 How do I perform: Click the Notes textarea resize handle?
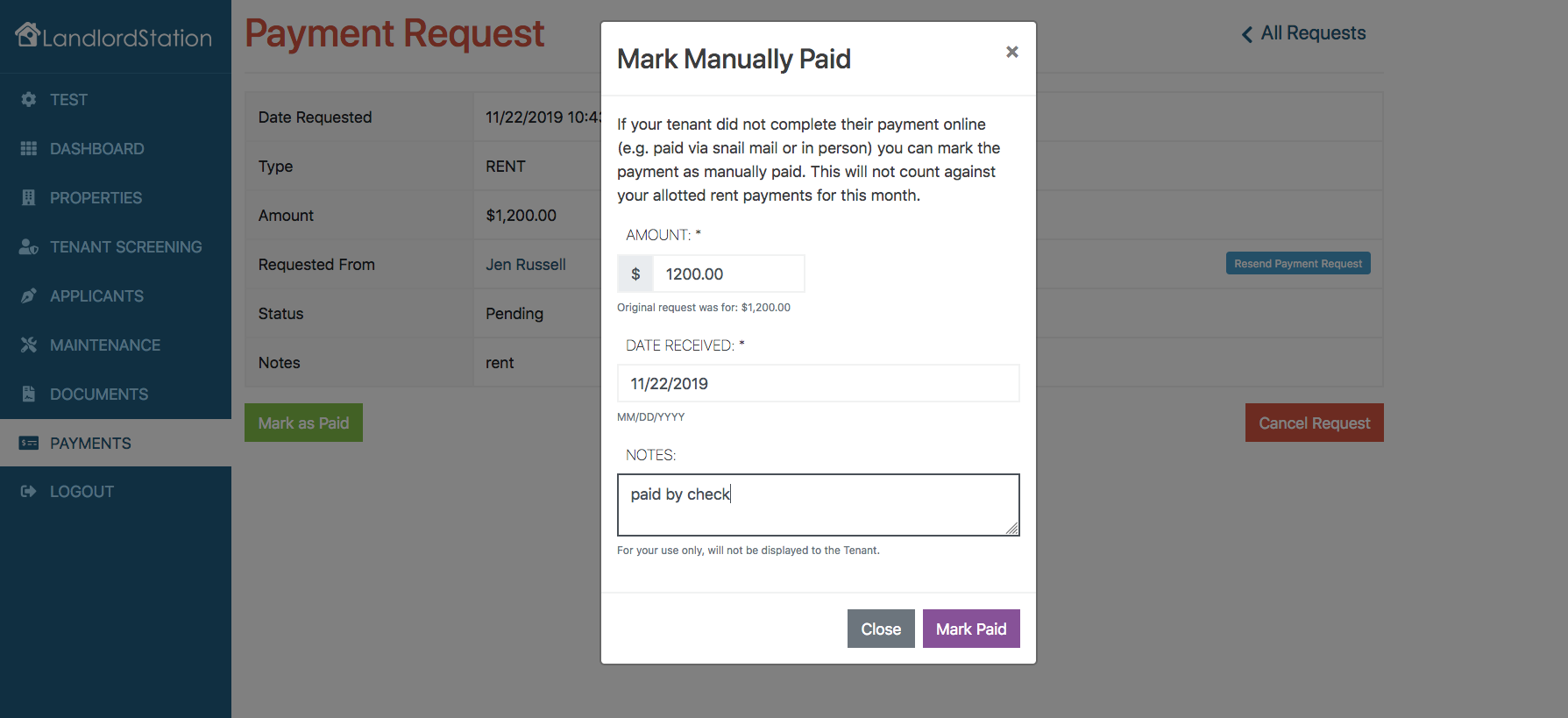point(1012,529)
